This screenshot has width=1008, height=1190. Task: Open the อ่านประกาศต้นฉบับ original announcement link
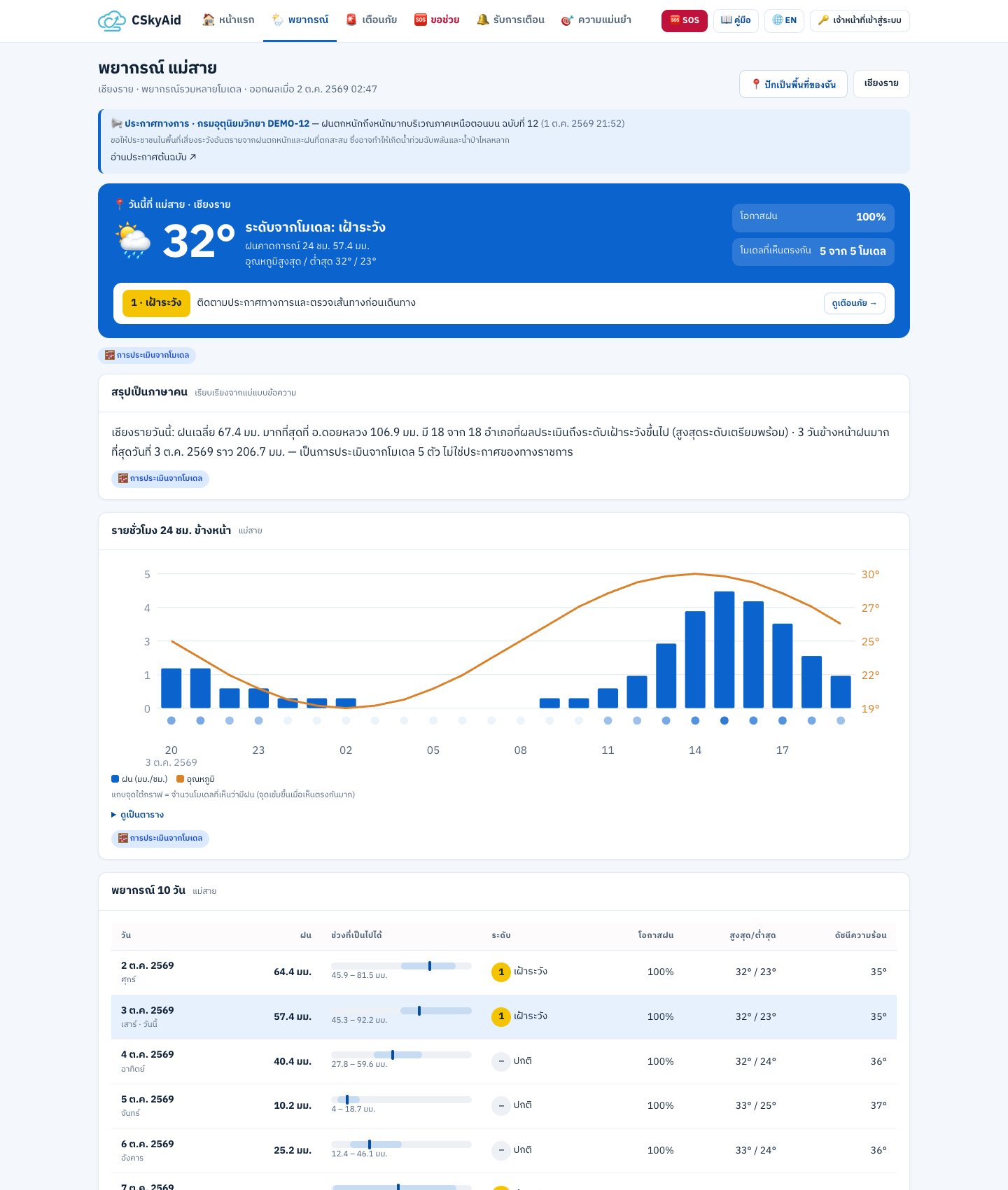pos(153,157)
